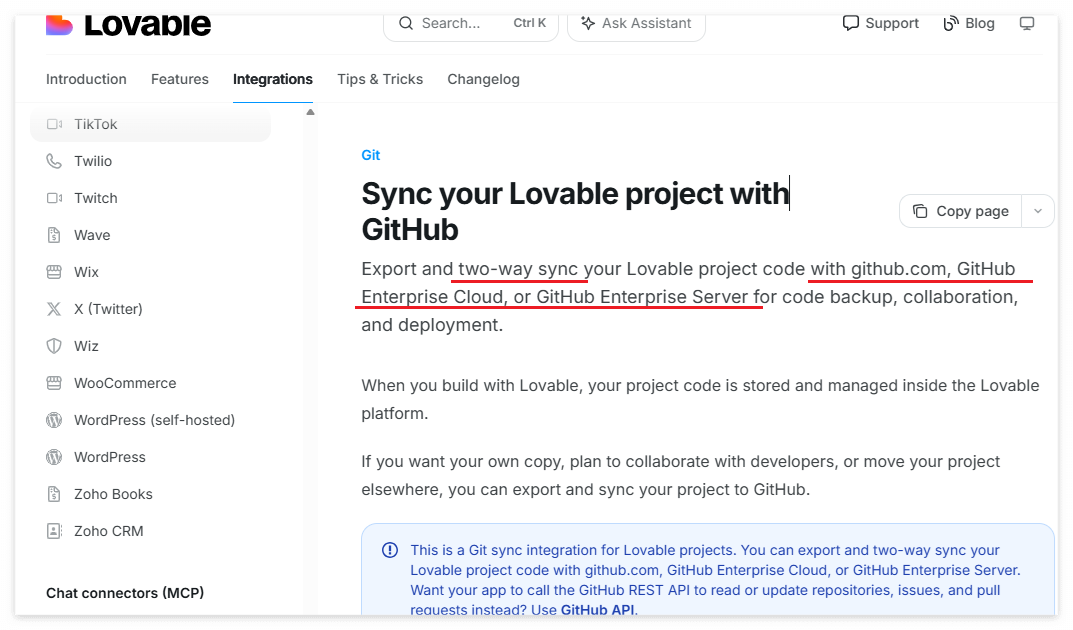Open the Tips & Tricks tab
The width and height of the screenshot is (1073, 630).
pyautogui.click(x=380, y=79)
